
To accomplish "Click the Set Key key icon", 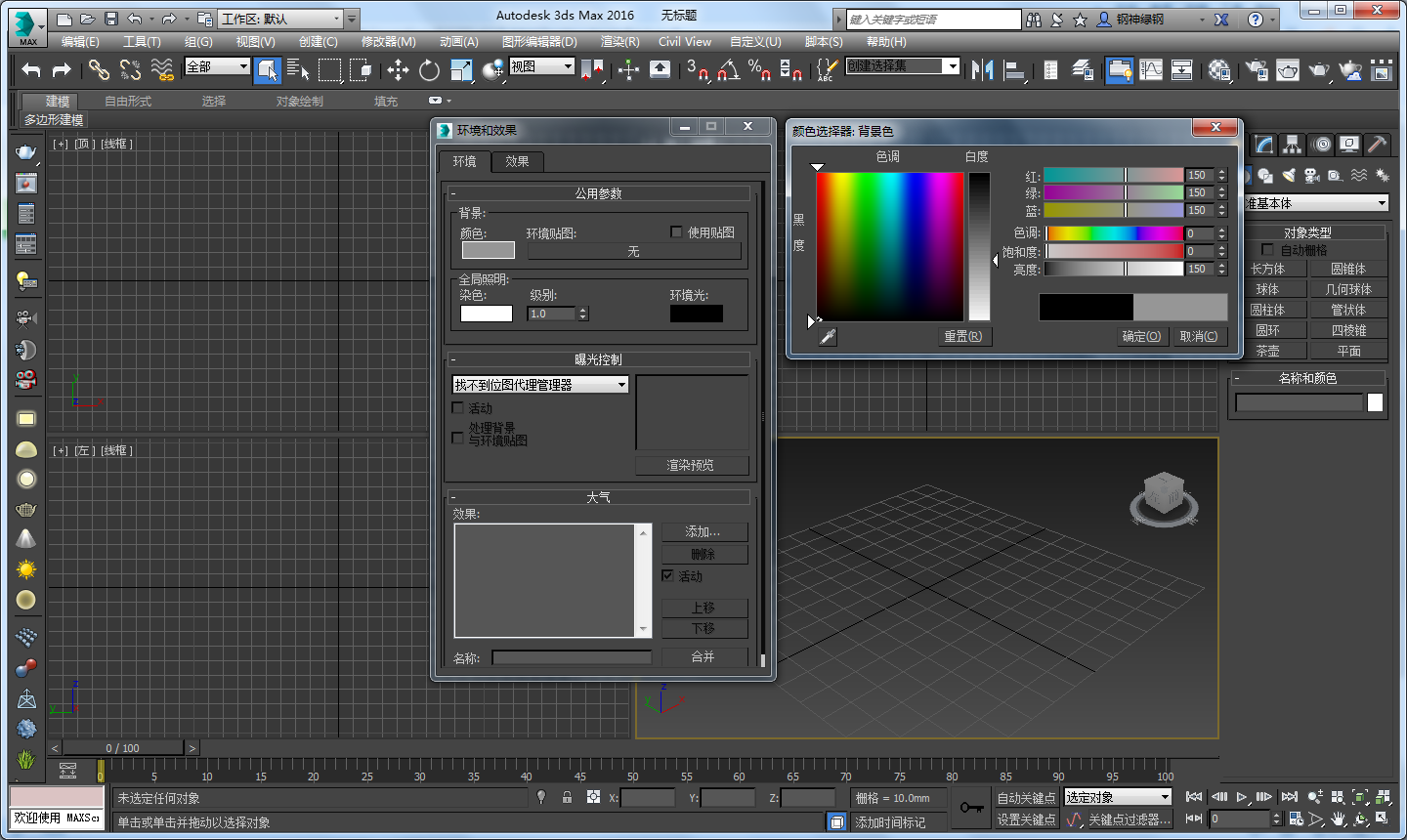I will tap(972, 808).
